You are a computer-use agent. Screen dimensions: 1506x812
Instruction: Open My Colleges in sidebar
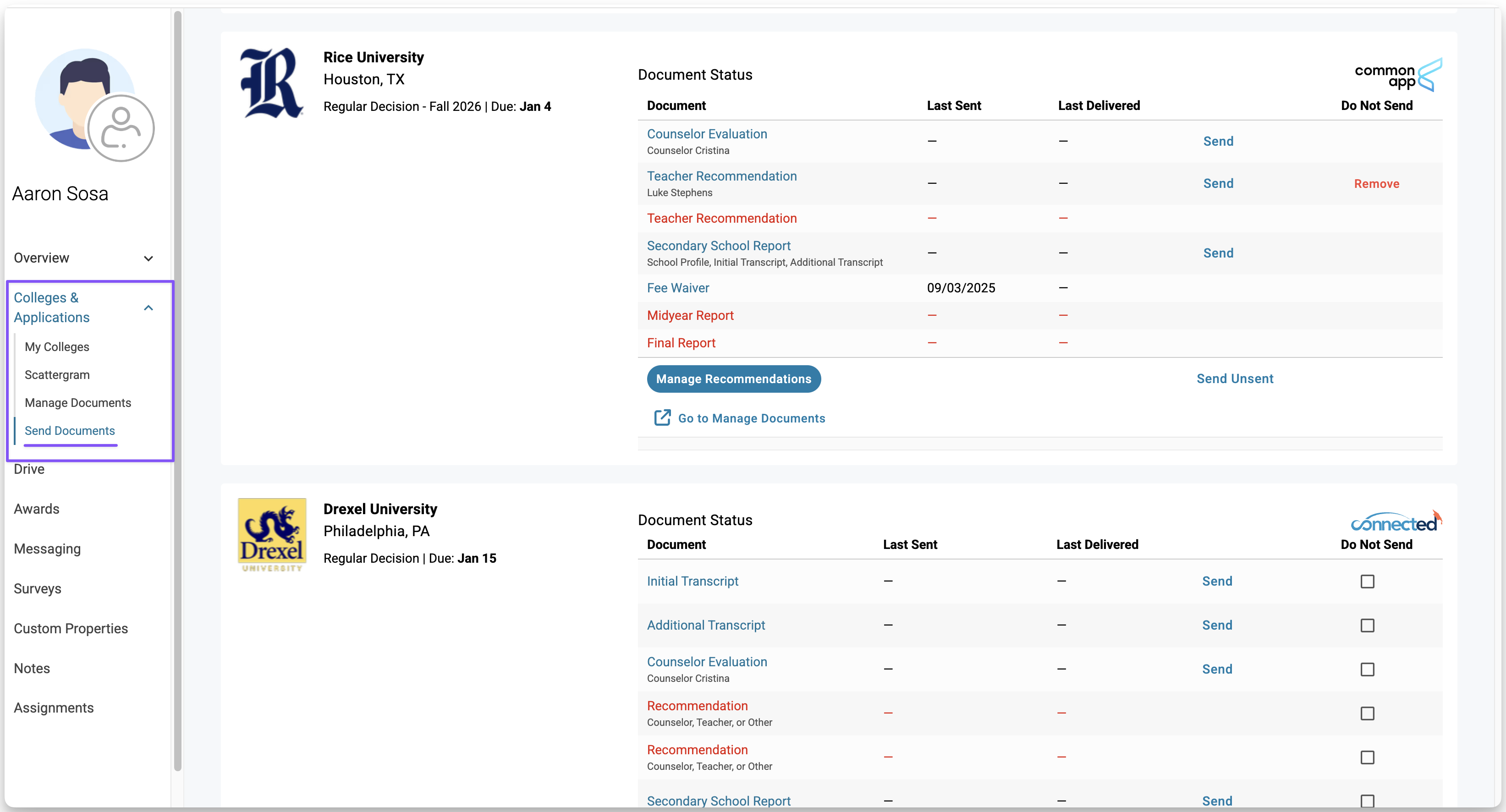pyautogui.click(x=57, y=347)
